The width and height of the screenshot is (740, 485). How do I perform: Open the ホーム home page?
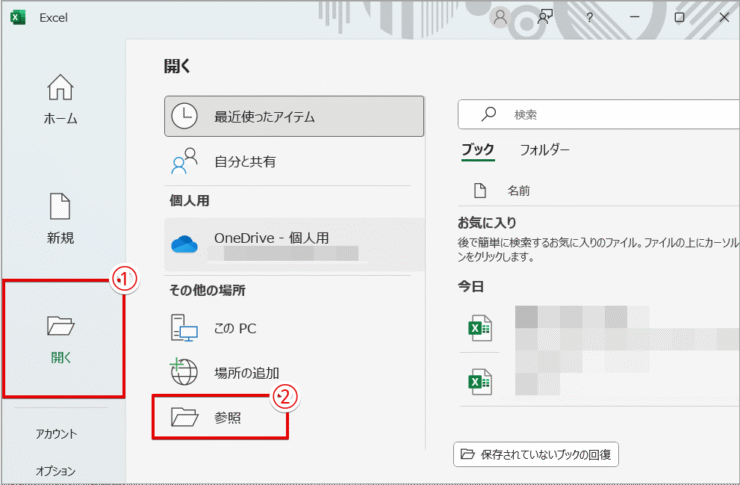[x=60, y=100]
